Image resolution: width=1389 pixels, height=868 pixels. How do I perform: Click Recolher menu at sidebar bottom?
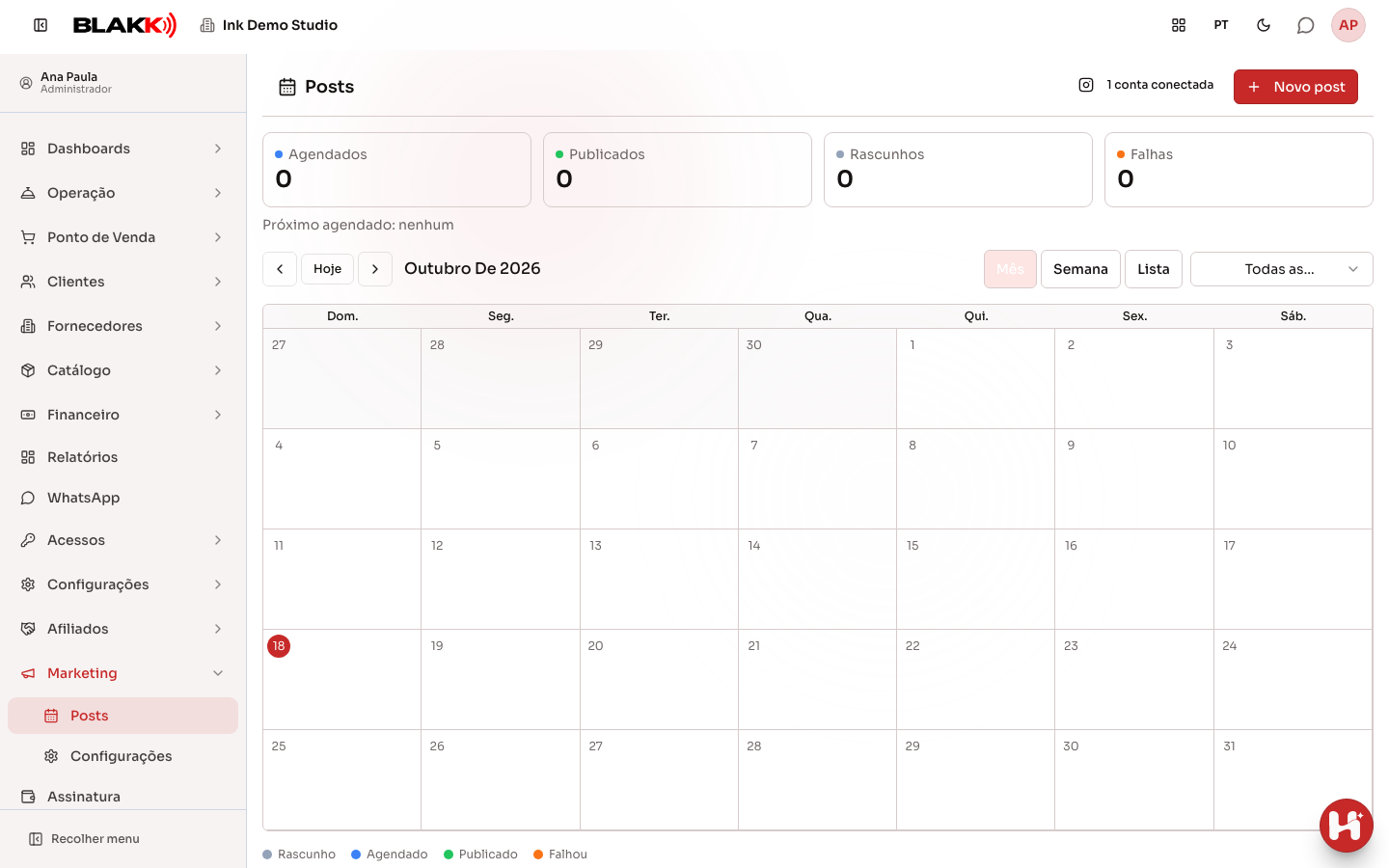coord(85,839)
